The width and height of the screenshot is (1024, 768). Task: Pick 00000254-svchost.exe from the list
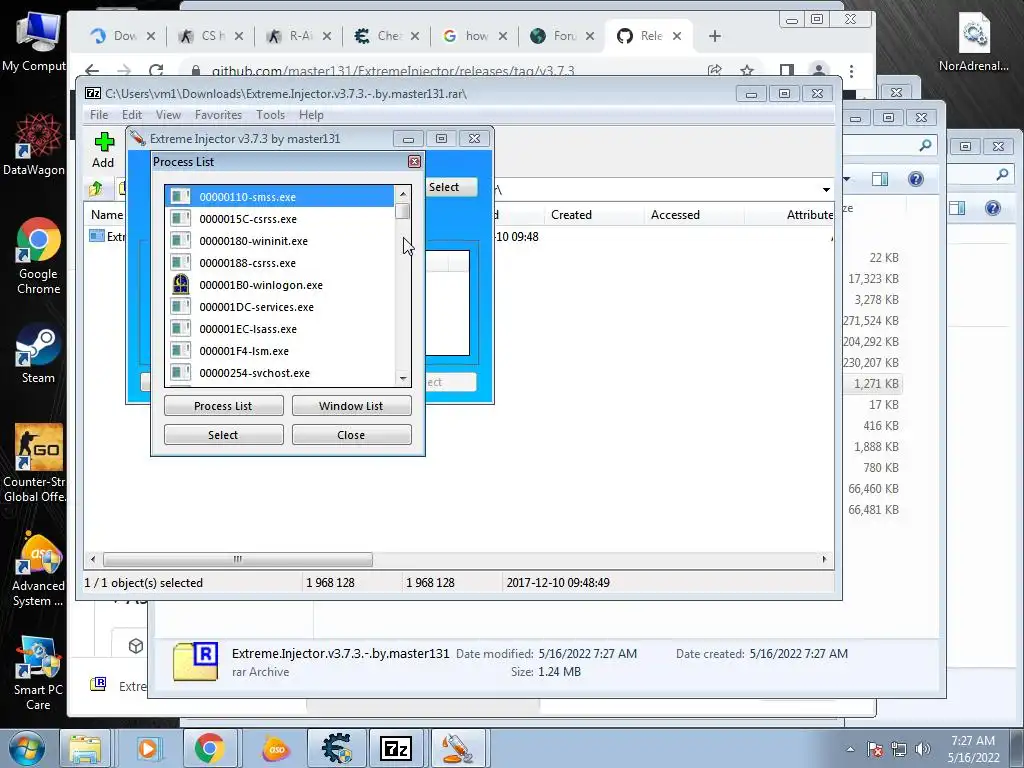coord(280,373)
